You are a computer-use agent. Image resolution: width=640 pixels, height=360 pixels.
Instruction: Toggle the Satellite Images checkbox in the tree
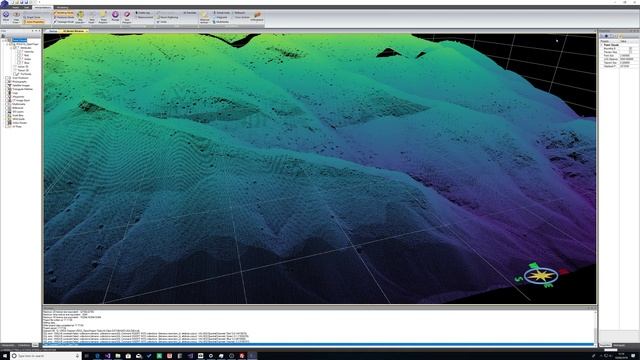coord(7,85)
